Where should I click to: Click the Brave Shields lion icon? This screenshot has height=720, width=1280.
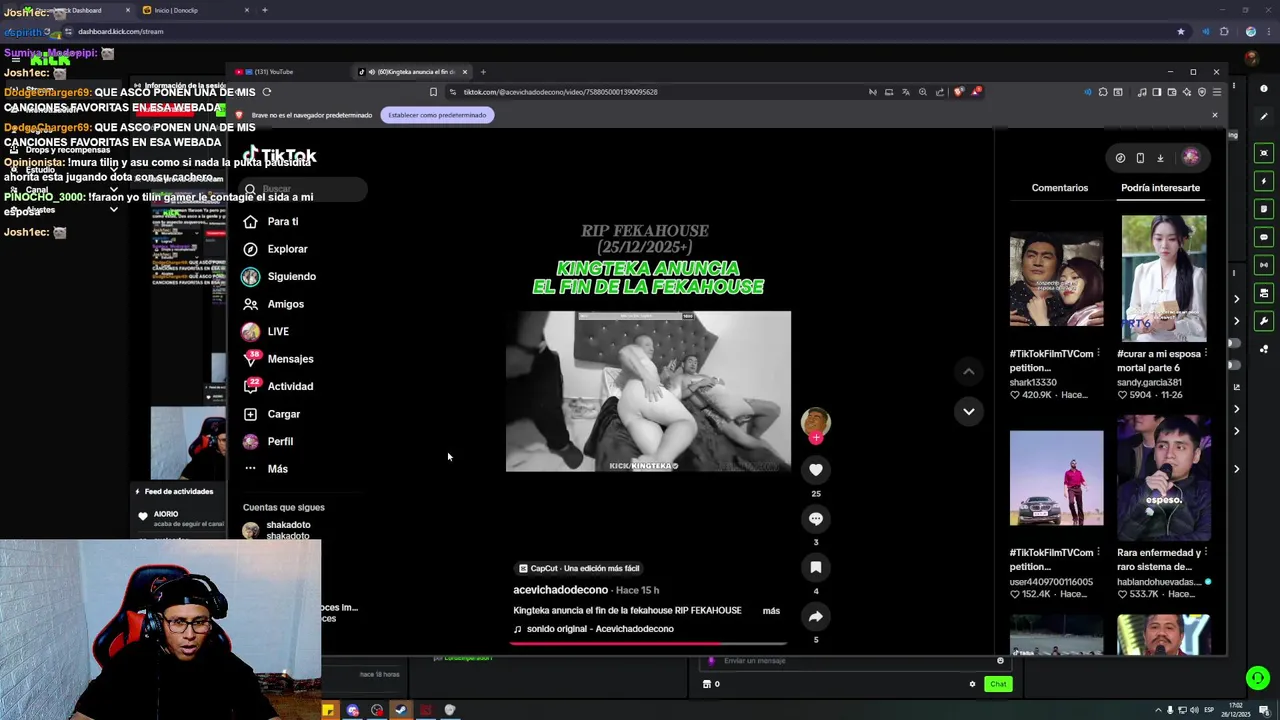tap(959, 92)
